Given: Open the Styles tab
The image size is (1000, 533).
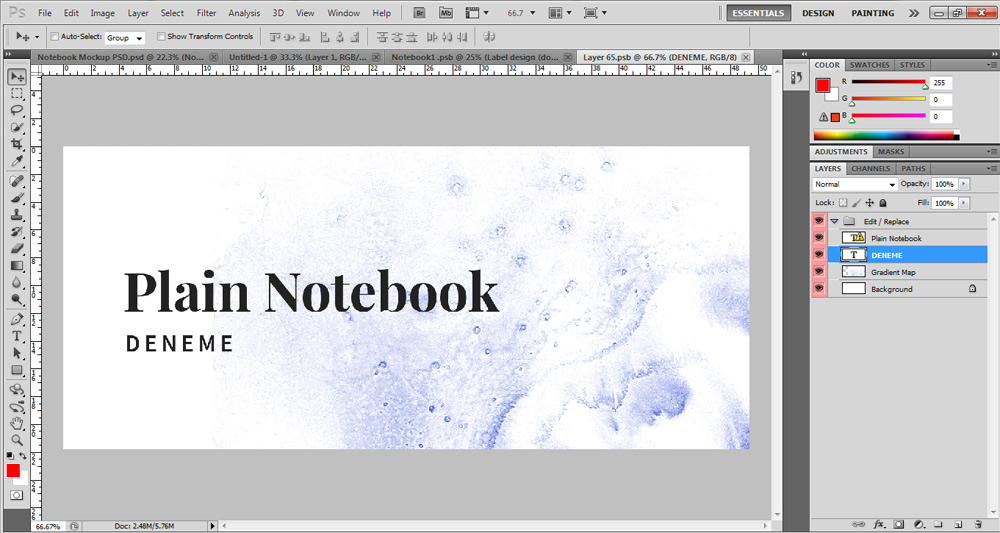Looking at the screenshot, I should [912, 65].
